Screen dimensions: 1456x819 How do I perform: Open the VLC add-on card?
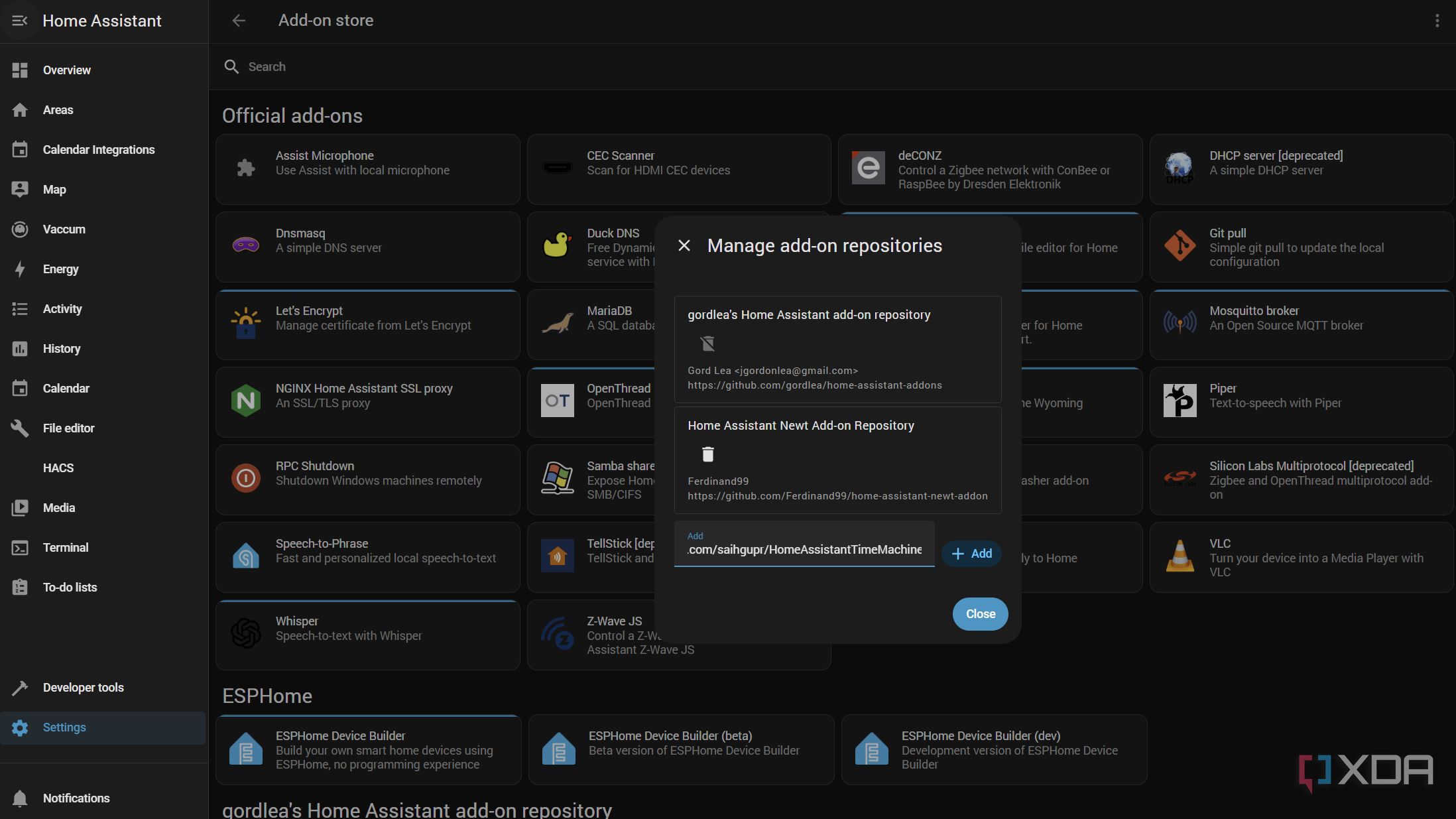pos(1302,557)
